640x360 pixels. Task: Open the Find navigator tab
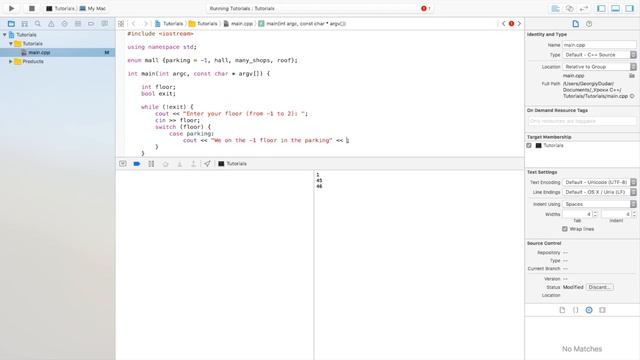(38, 24)
